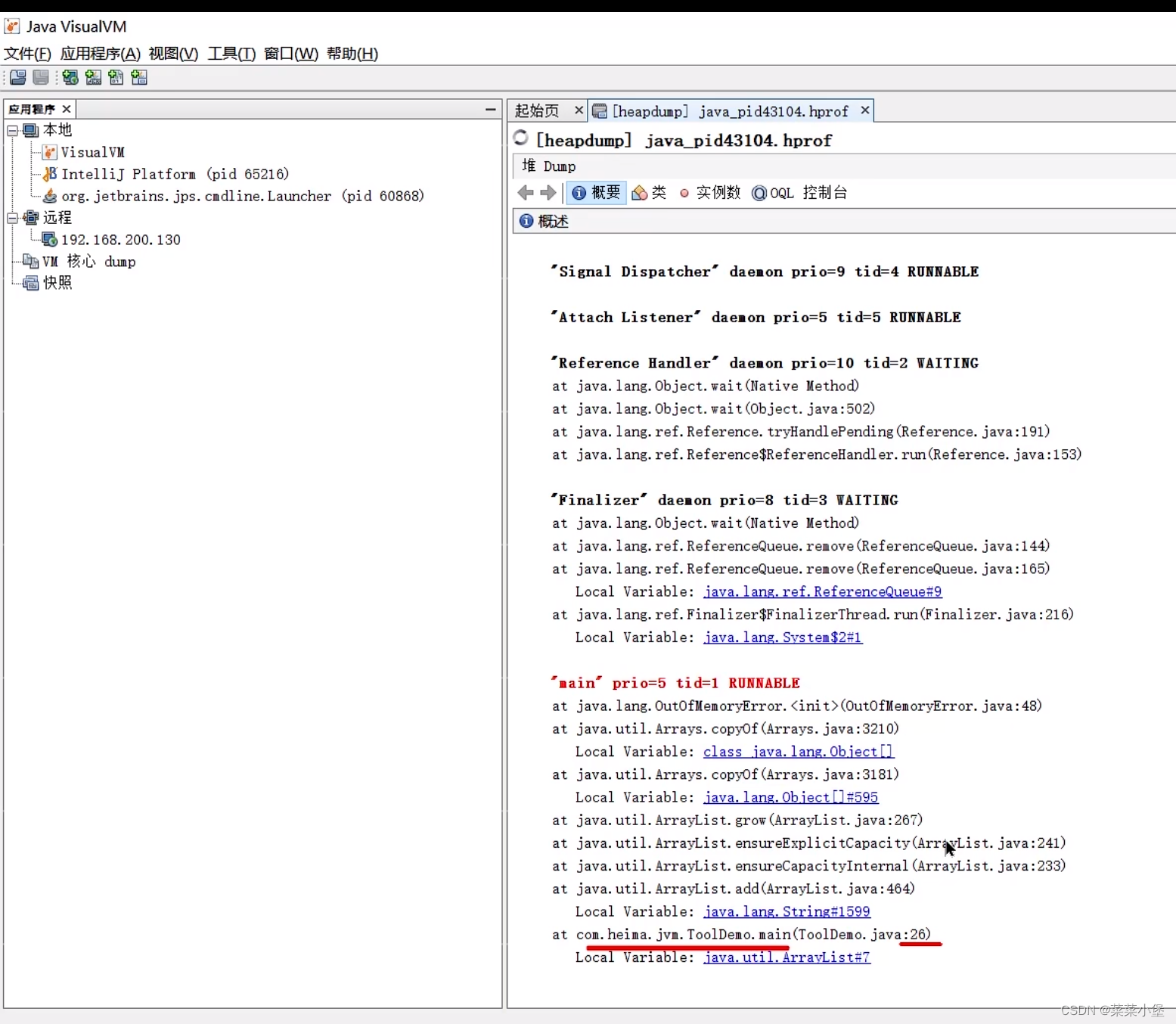This screenshot has width=1176, height=1024.
Task: Open link java.lang.System$2#1
Action: [x=783, y=638]
